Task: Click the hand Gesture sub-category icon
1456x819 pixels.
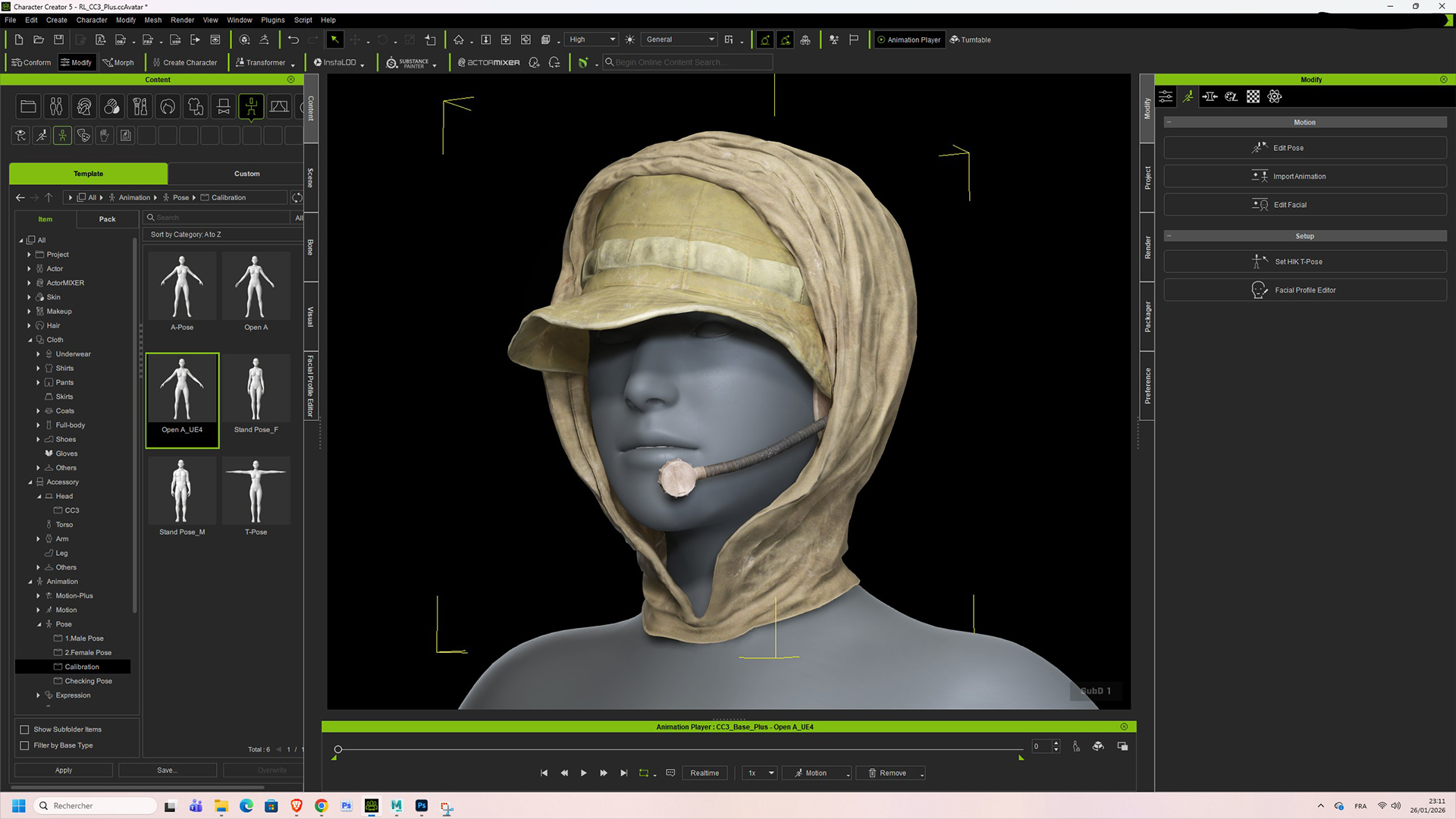Action: (105, 136)
